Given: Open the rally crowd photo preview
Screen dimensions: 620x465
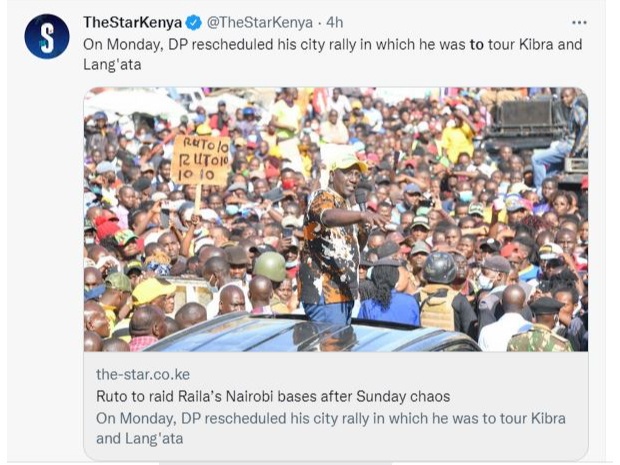Looking at the screenshot, I should 336,219.
